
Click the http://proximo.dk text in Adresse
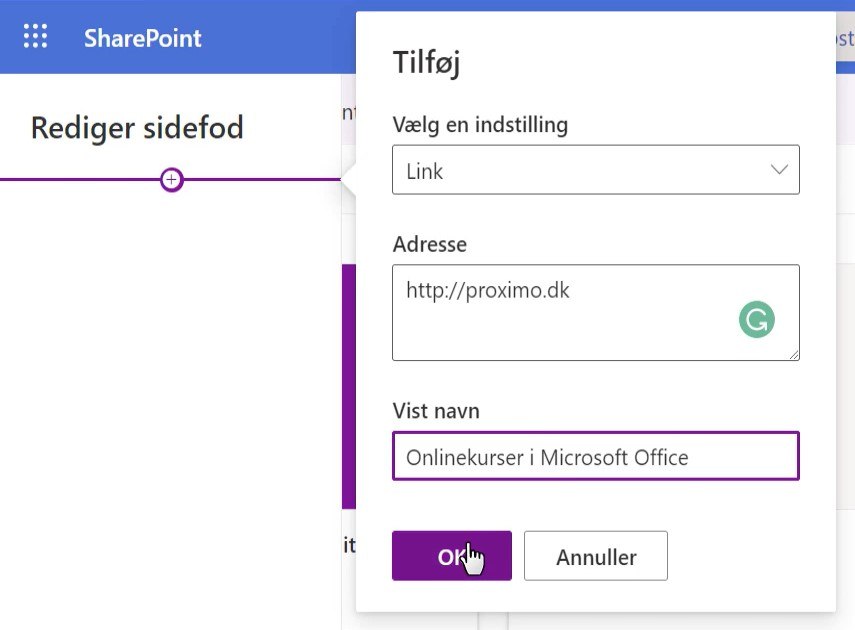[487, 290]
